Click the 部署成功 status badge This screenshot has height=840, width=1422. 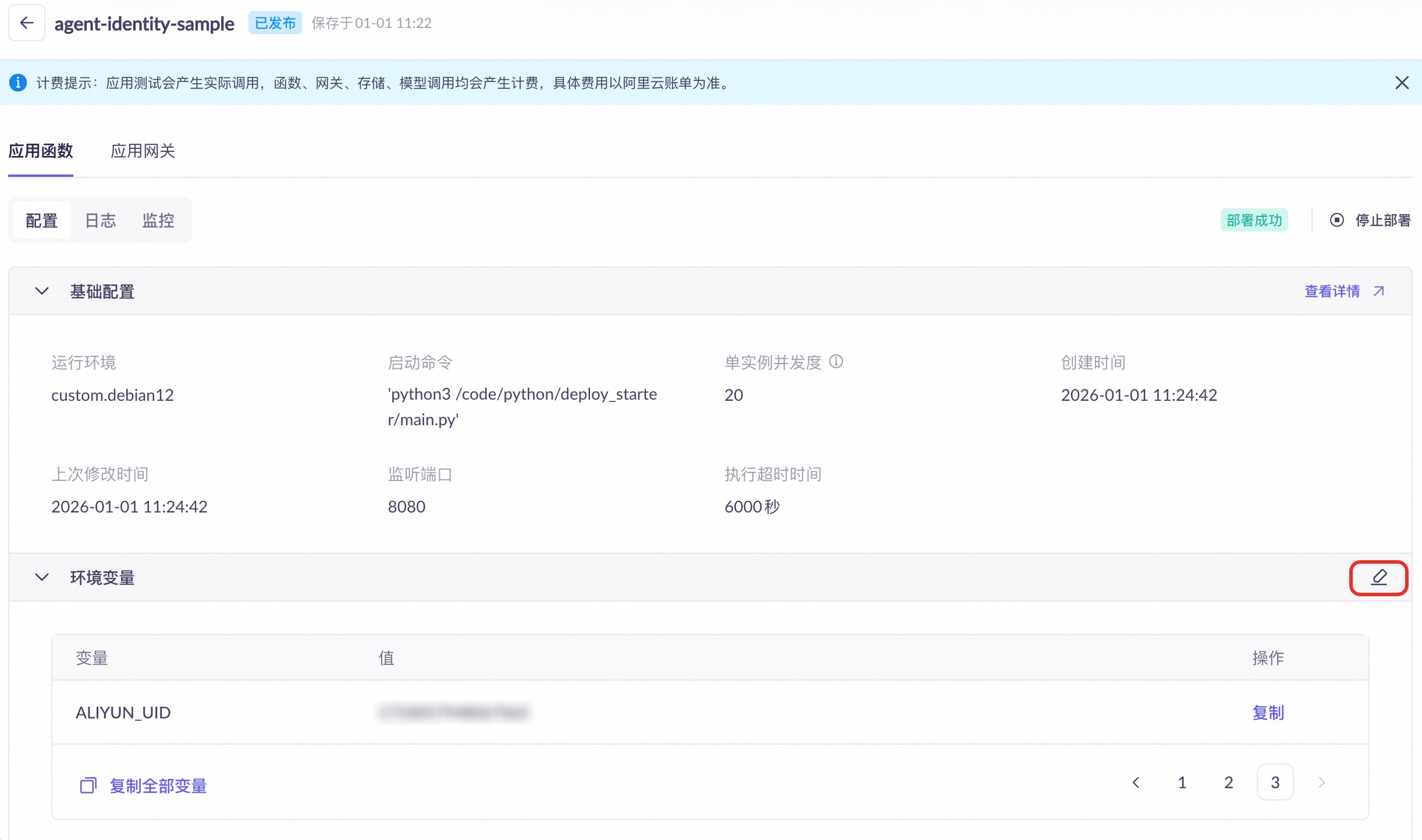pos(1254,220)
